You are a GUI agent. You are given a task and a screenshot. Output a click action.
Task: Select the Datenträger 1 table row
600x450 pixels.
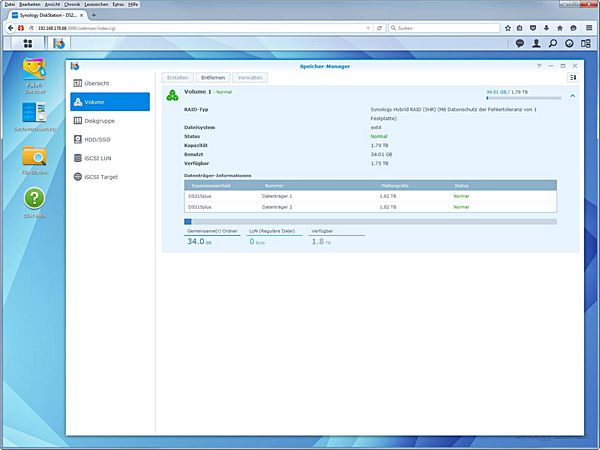point(370,196)
